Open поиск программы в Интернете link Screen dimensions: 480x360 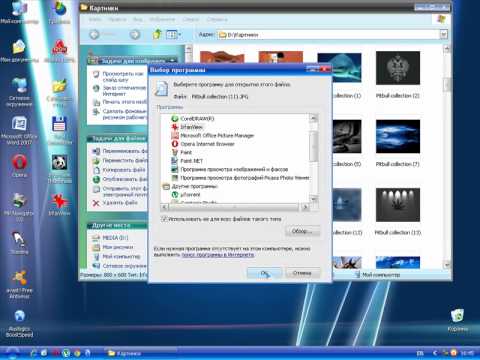click(x=218, y=255)
